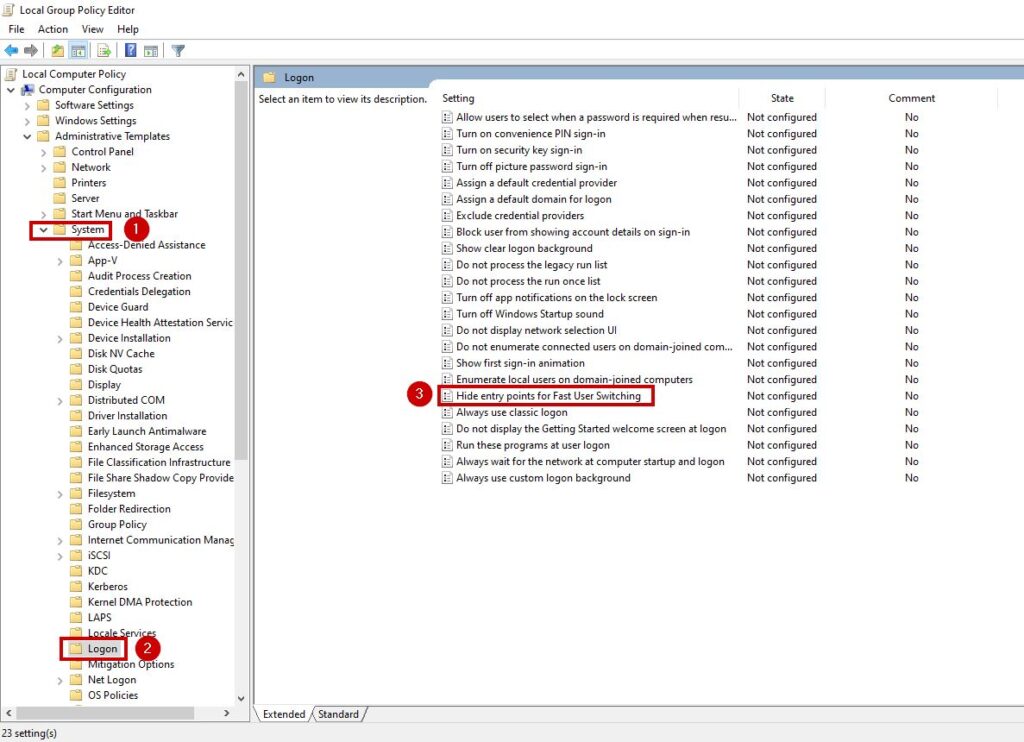Select Do not process the run once list
This screenshot has width=1024, height=742.
pyautogui.click(x=528, y=281)
